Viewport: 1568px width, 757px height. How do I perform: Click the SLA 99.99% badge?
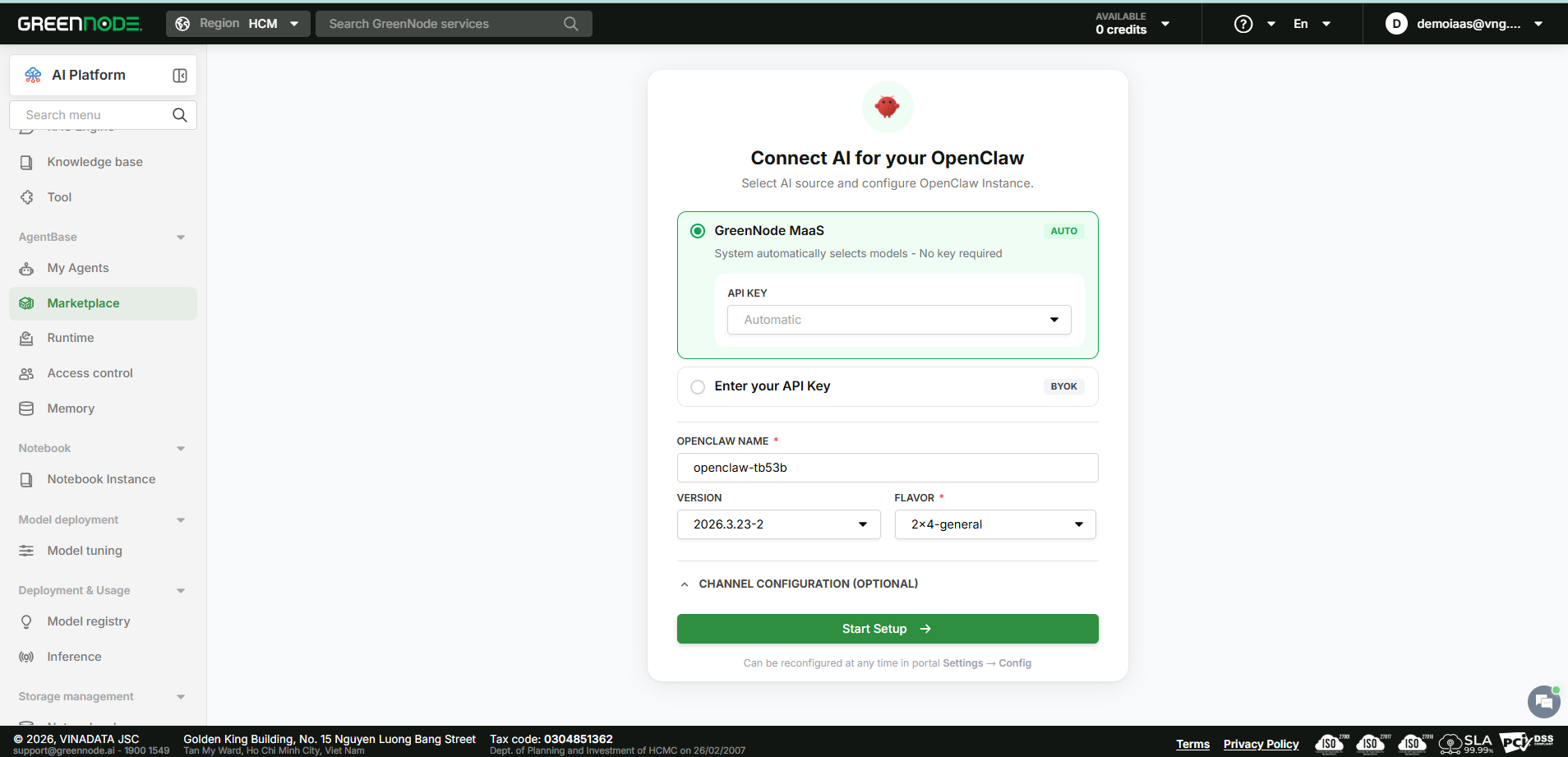[x=1466, y=744]
